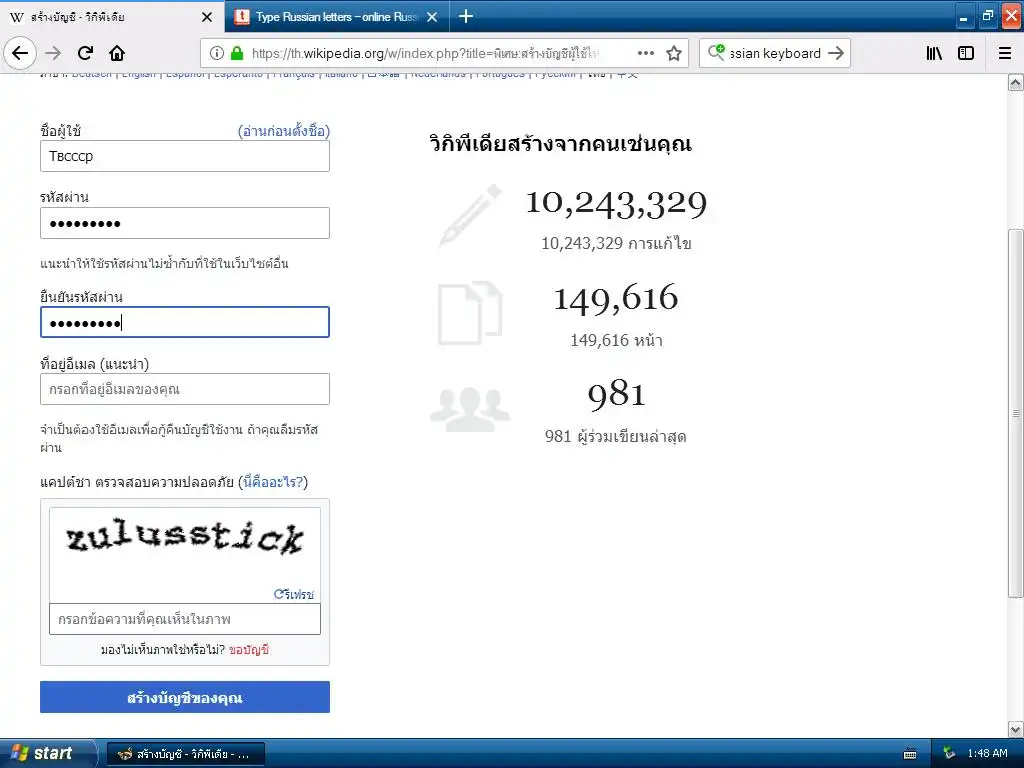Image resolution: width=1024 pixels, height=768 pixels.
Task: Open the 'what is this' captcha link
Action: click(x=273, y=482)
